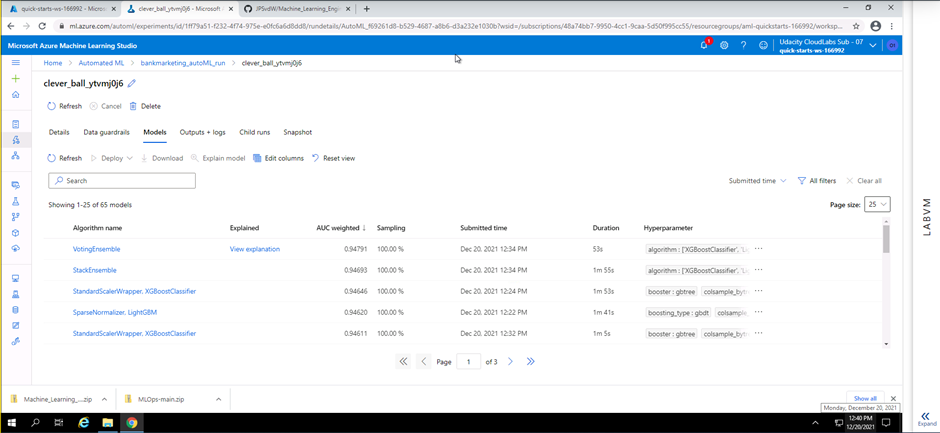The image size is (940, 433).
Task: Open All filters panel
Action: click(x=817, y=181)
